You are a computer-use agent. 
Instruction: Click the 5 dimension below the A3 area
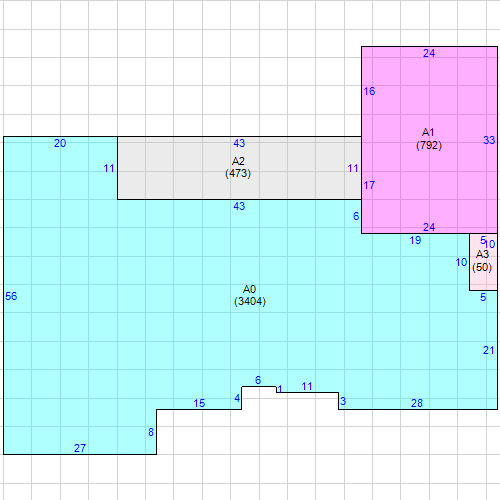(483, 297)
